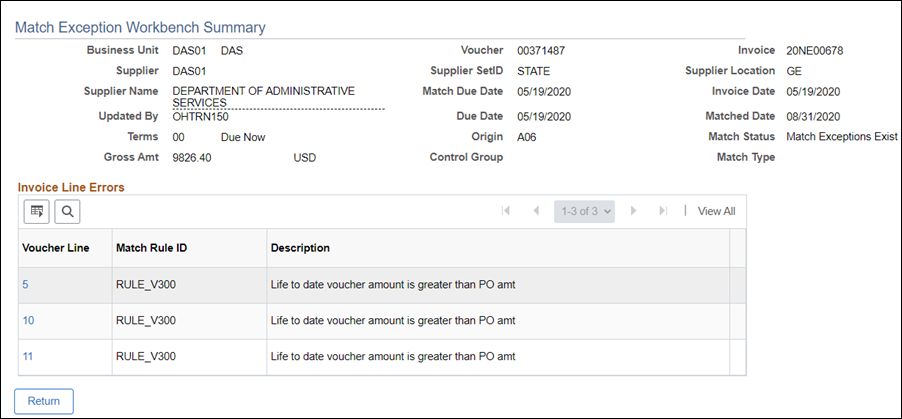Open the 1-3 of 3 rows dropdown
Image resolution: width=902 pixels, height=419 pixels.
(x=585, y=211)
